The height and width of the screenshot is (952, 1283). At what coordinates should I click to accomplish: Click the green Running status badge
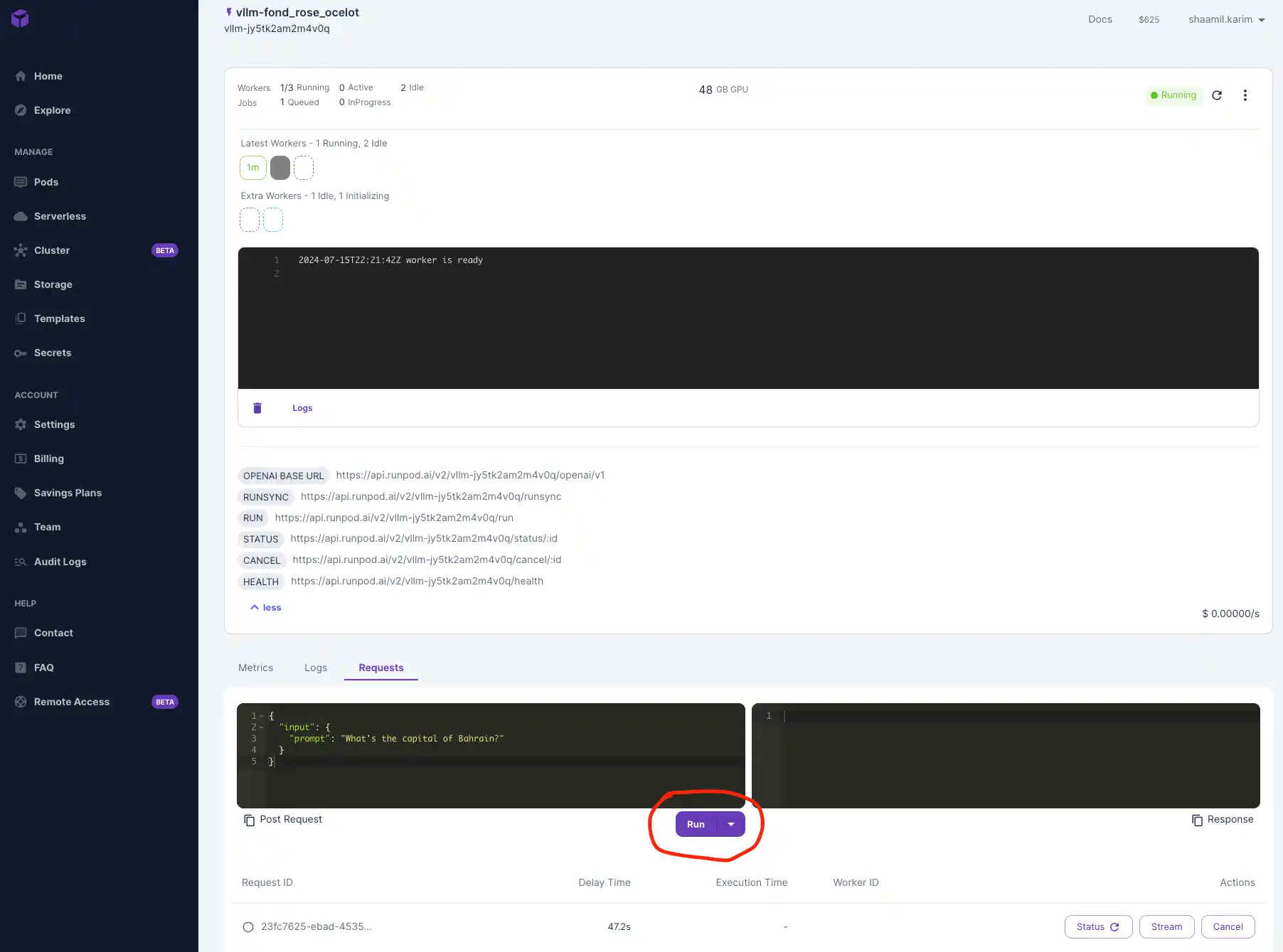click(1173, 95)
